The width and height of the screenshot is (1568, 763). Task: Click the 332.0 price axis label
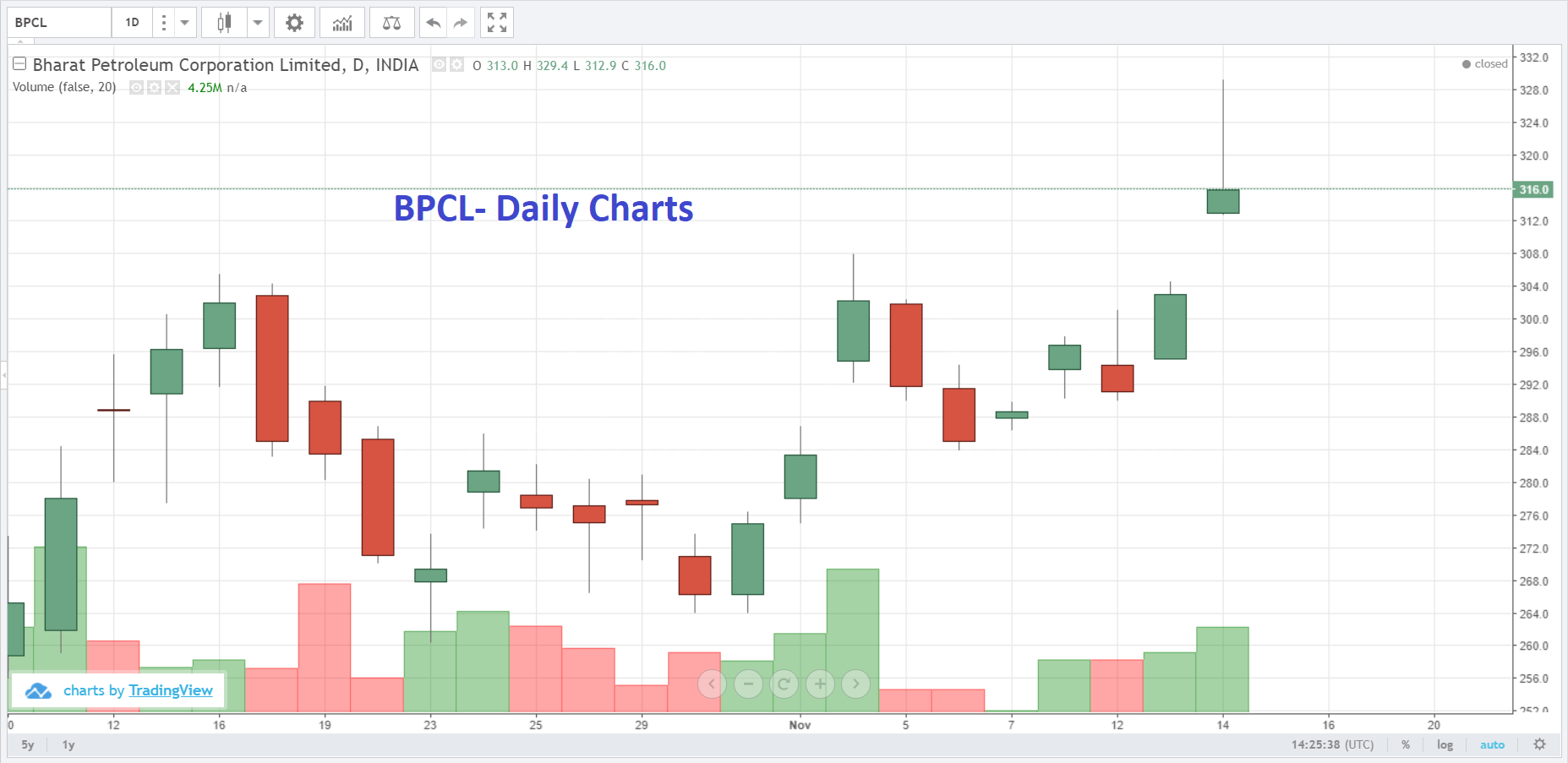(1534, 57)
